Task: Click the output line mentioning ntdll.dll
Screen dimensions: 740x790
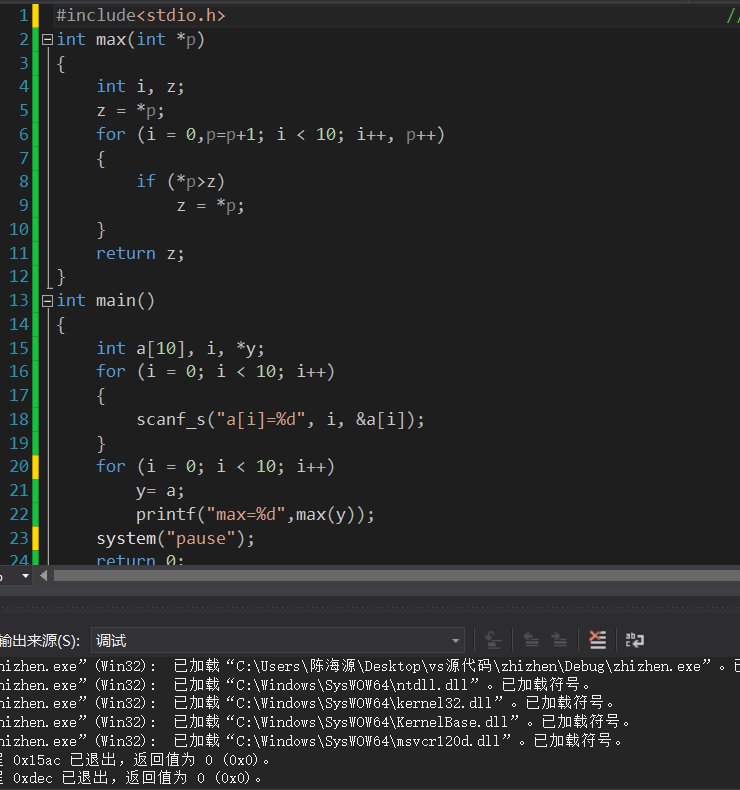Action: (295, 685)
